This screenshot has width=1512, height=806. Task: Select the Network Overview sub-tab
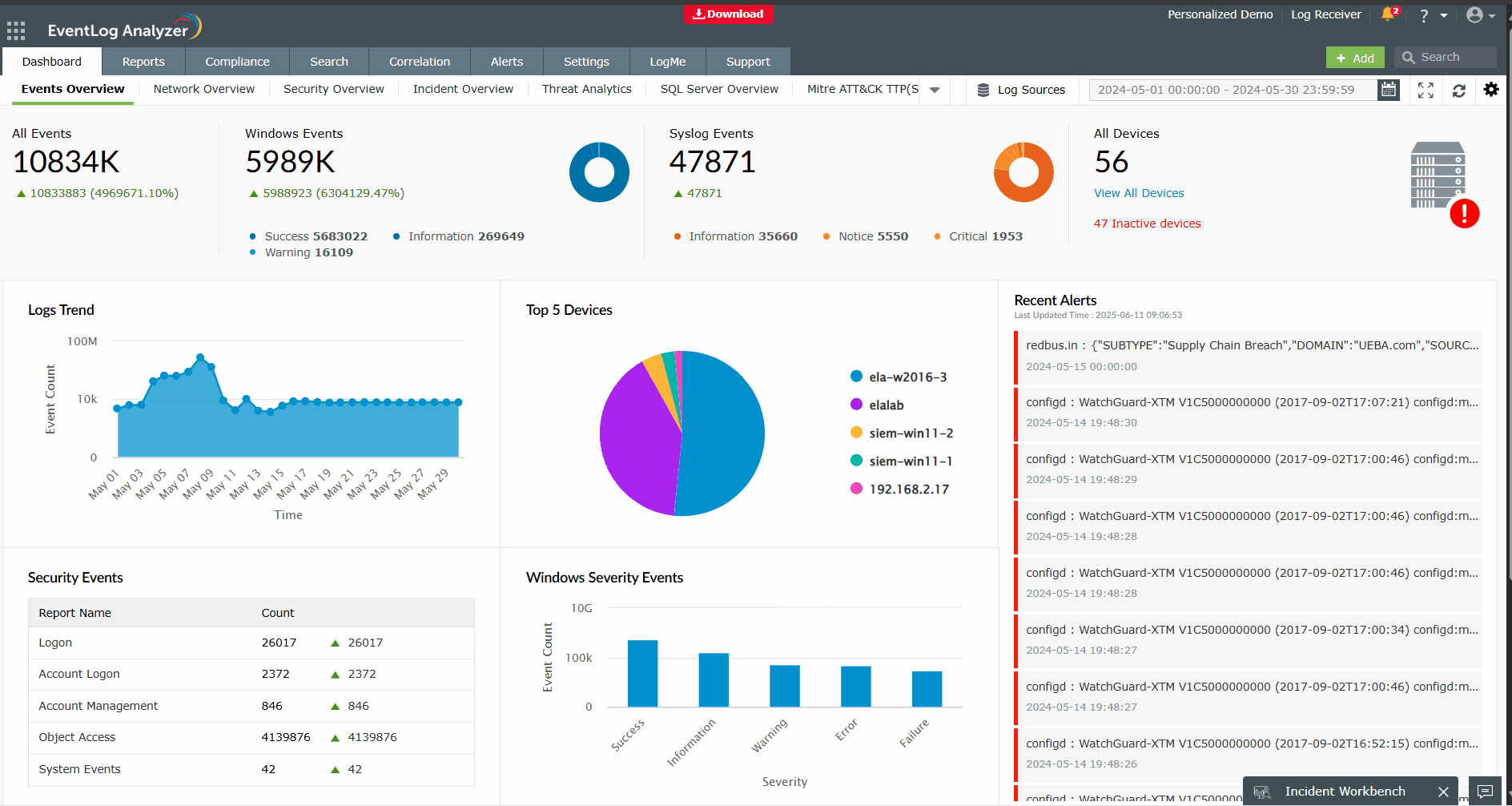(204, 89)
